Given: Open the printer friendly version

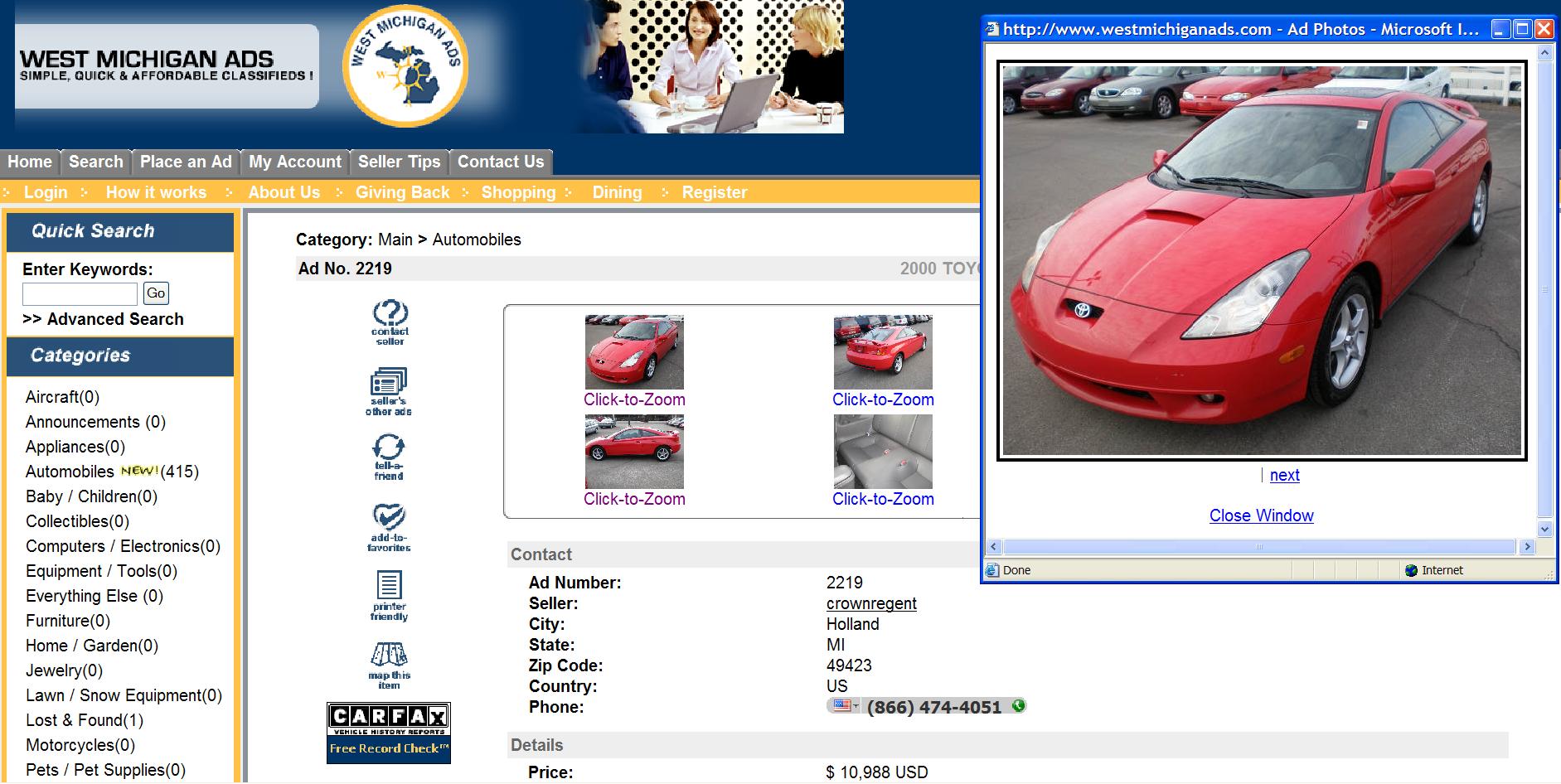Looking at the screenshot, I should 389,596.
